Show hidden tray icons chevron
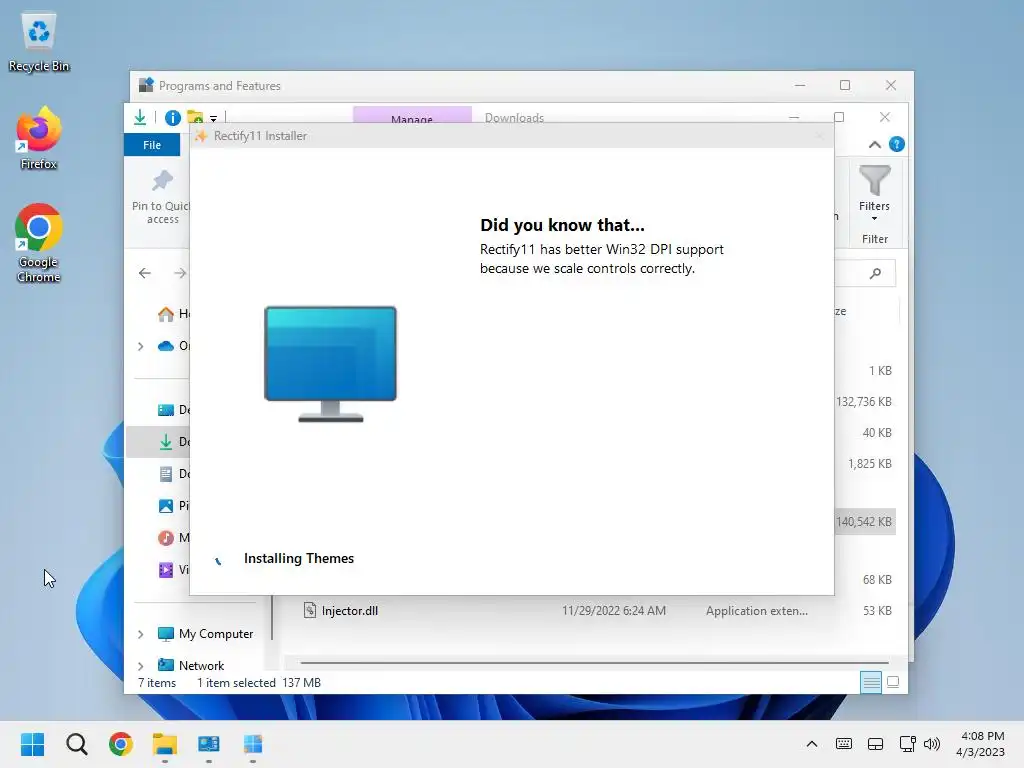This screenshot has height=768, width=1024. (812, 744)
